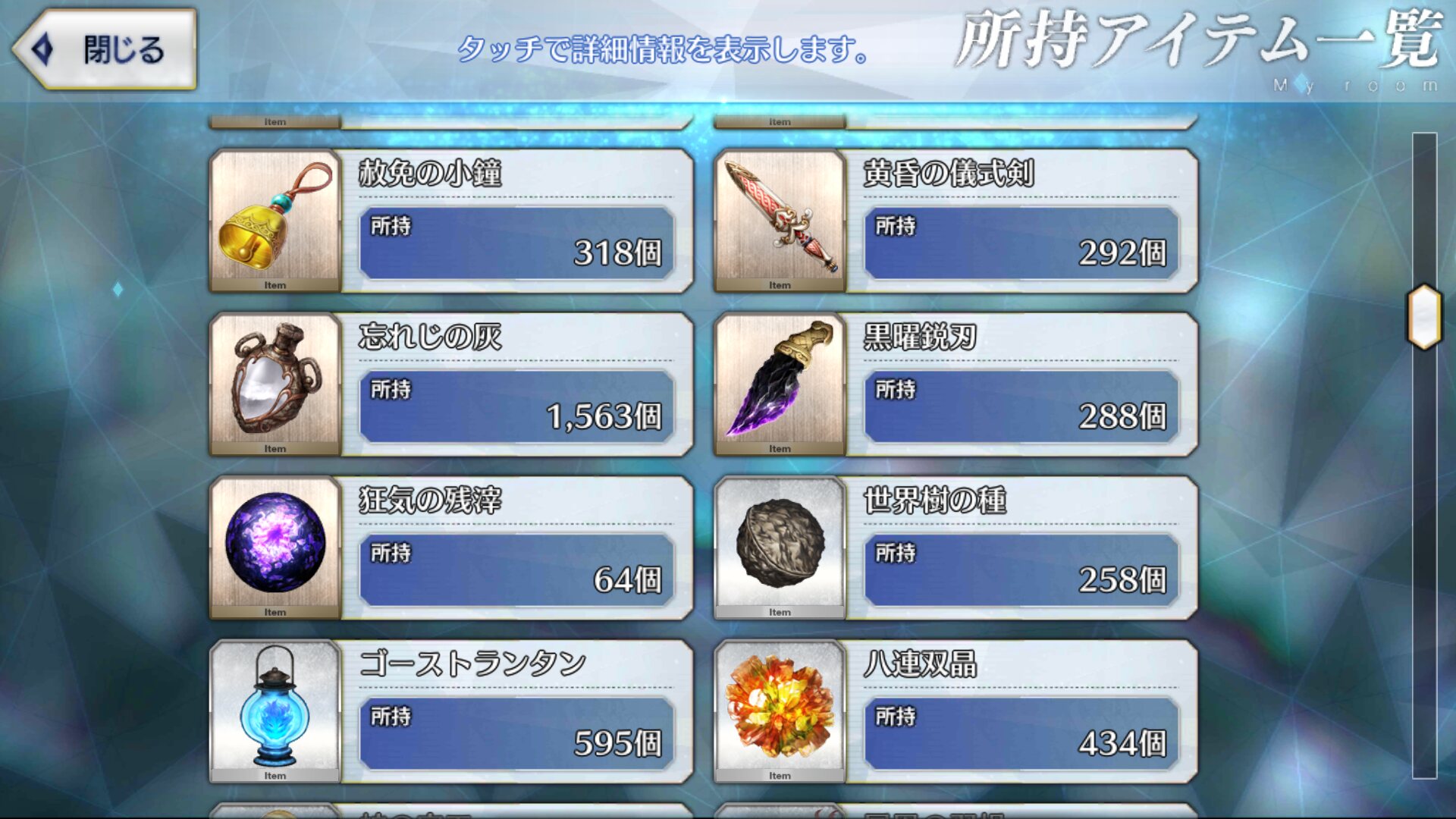Tap 八連双晶 quantity bar 434個
Viewport: 1456px width, 819px height.
click(1022, 734)
